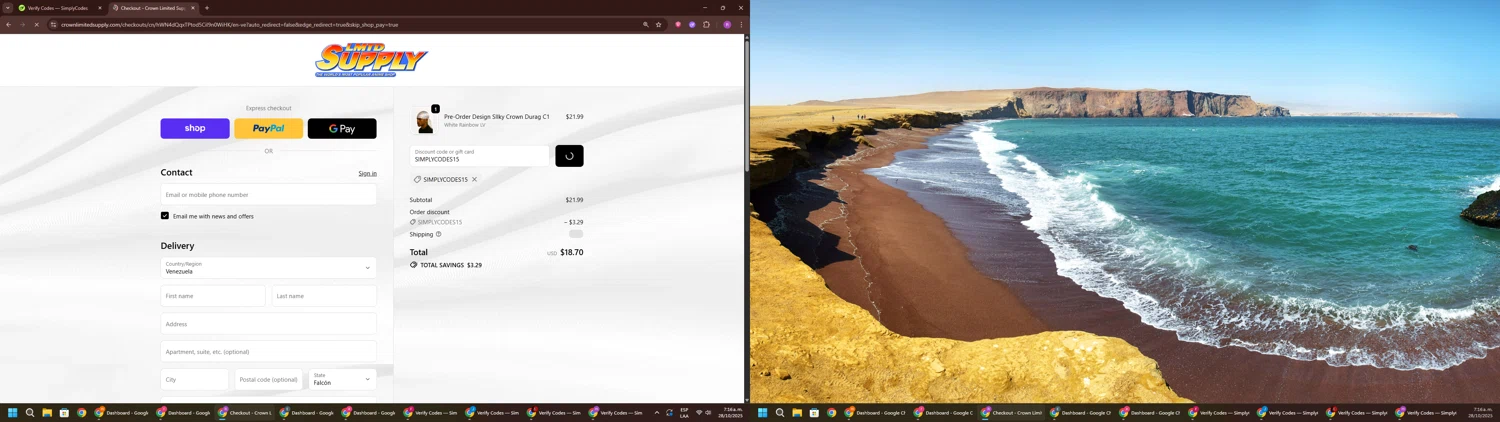Switch to the Verify Codes — SimplyCodes browser tab

(58, 8)
